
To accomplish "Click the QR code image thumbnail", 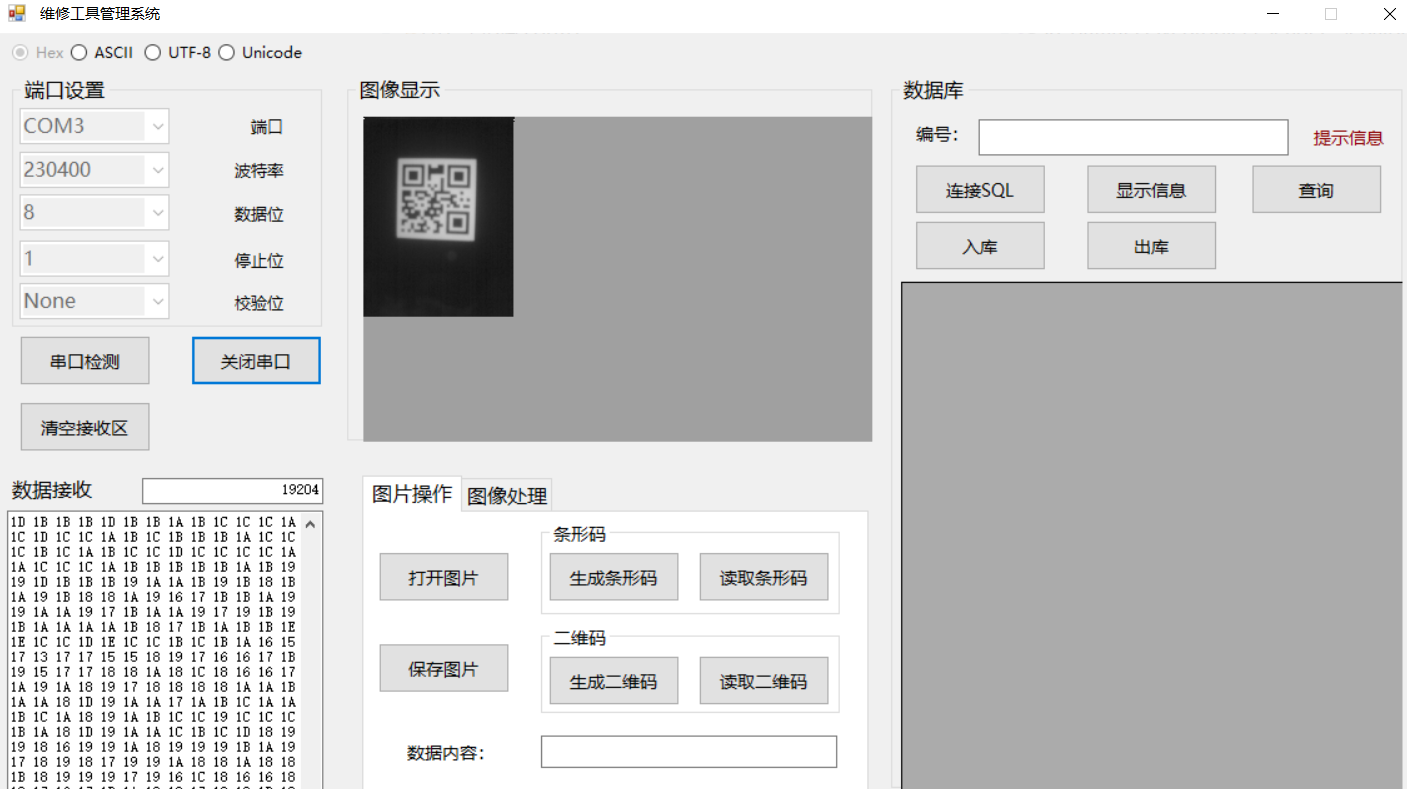I will (x=438, y=217).
